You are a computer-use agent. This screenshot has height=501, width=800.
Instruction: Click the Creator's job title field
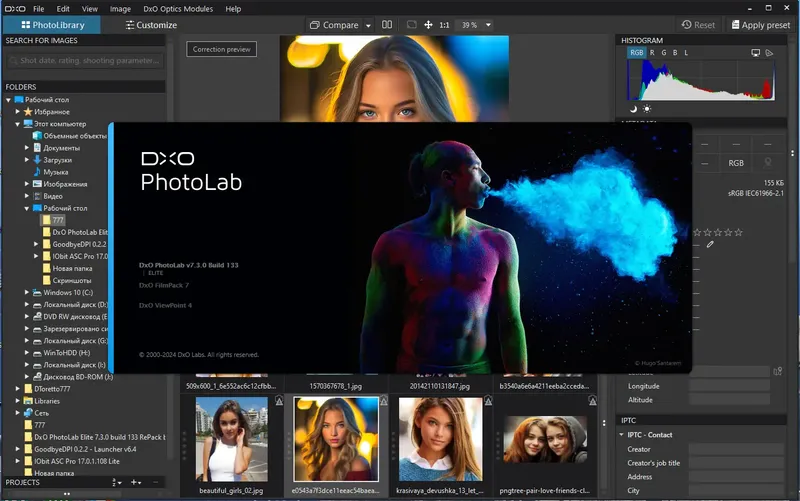[736, 463]
